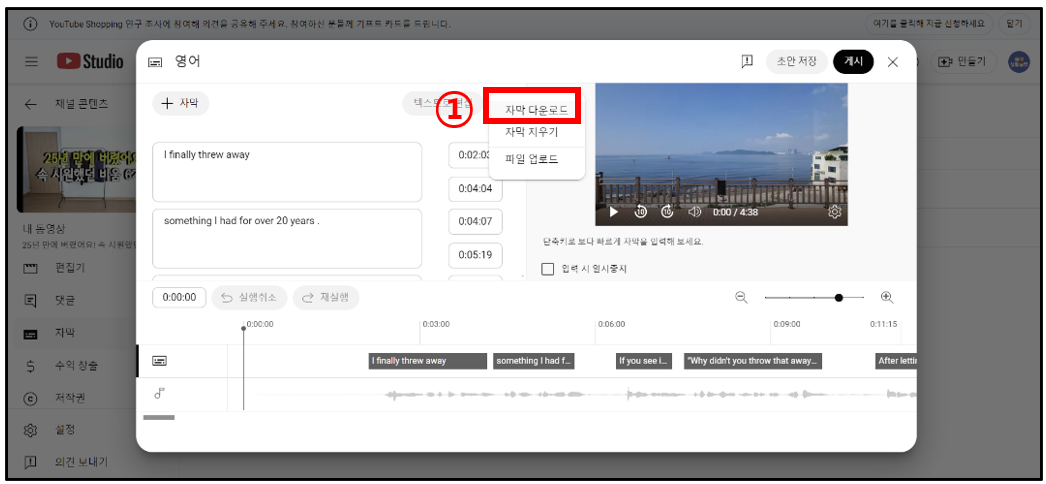Screen dimensions: 1046x484
Task: Select the 'After lettin' timeline clip
Action: click(896, 361)
